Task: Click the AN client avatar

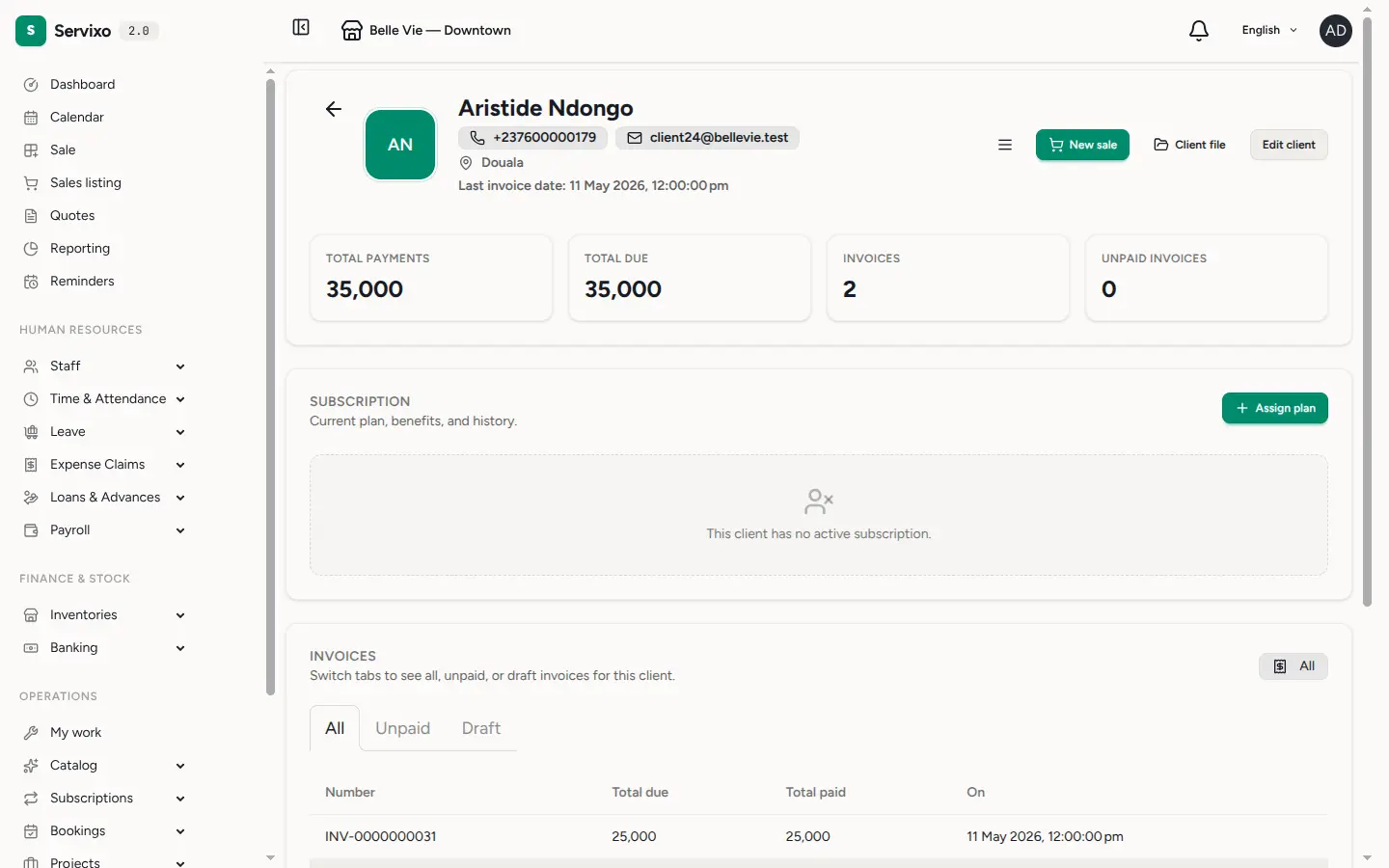Action: [x=400, y=145]
